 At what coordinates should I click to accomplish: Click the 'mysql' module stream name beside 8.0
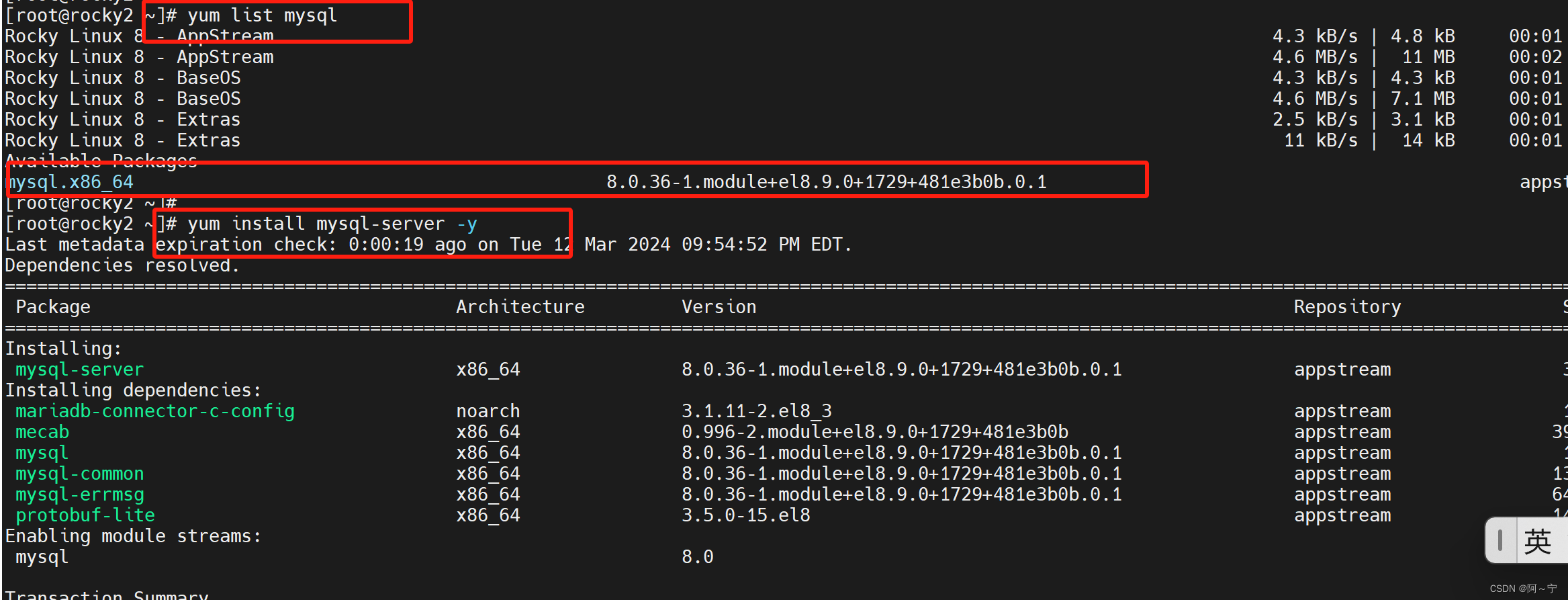point(42,557)
